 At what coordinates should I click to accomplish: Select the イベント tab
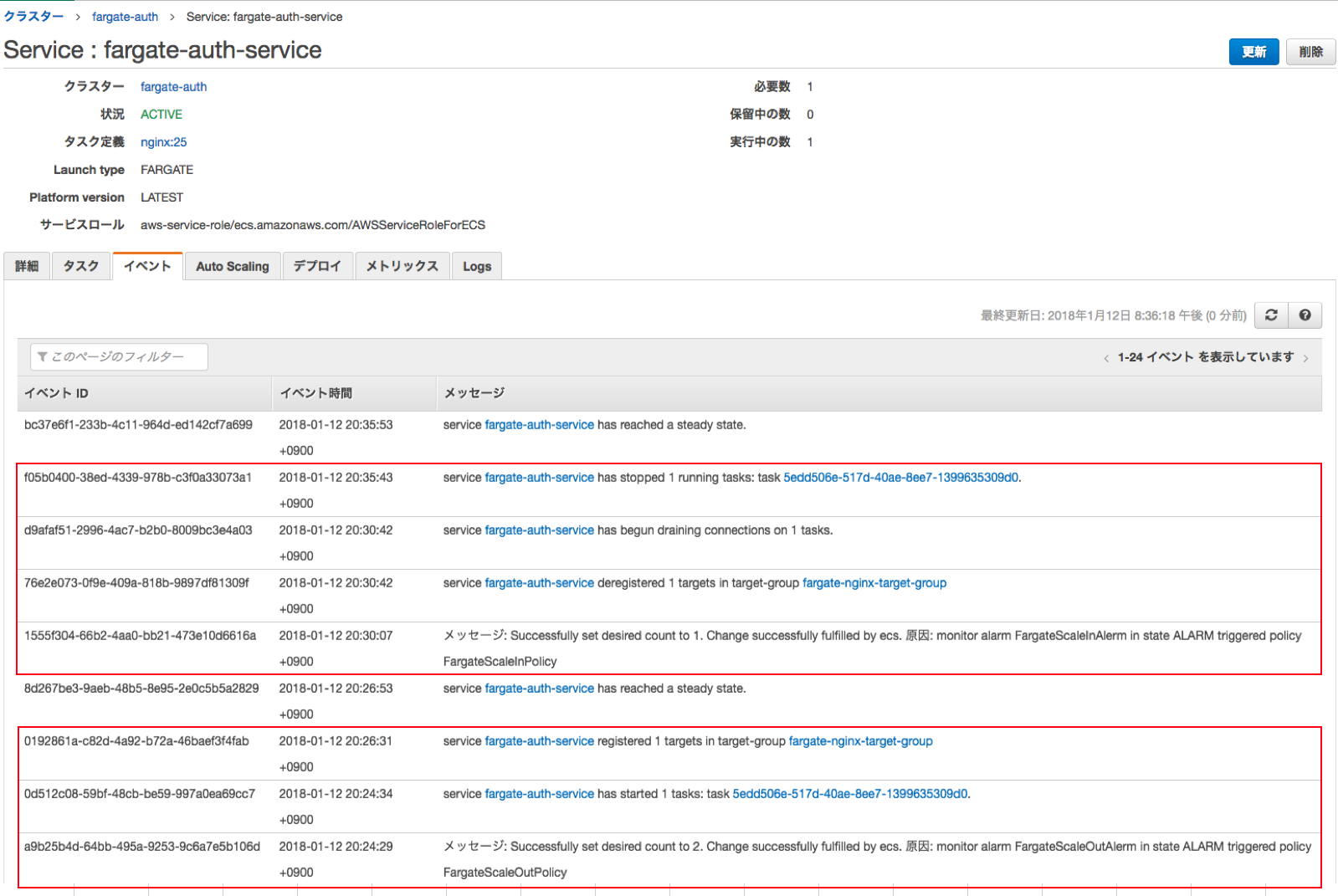pyautogui.click(x=148, y=266)
